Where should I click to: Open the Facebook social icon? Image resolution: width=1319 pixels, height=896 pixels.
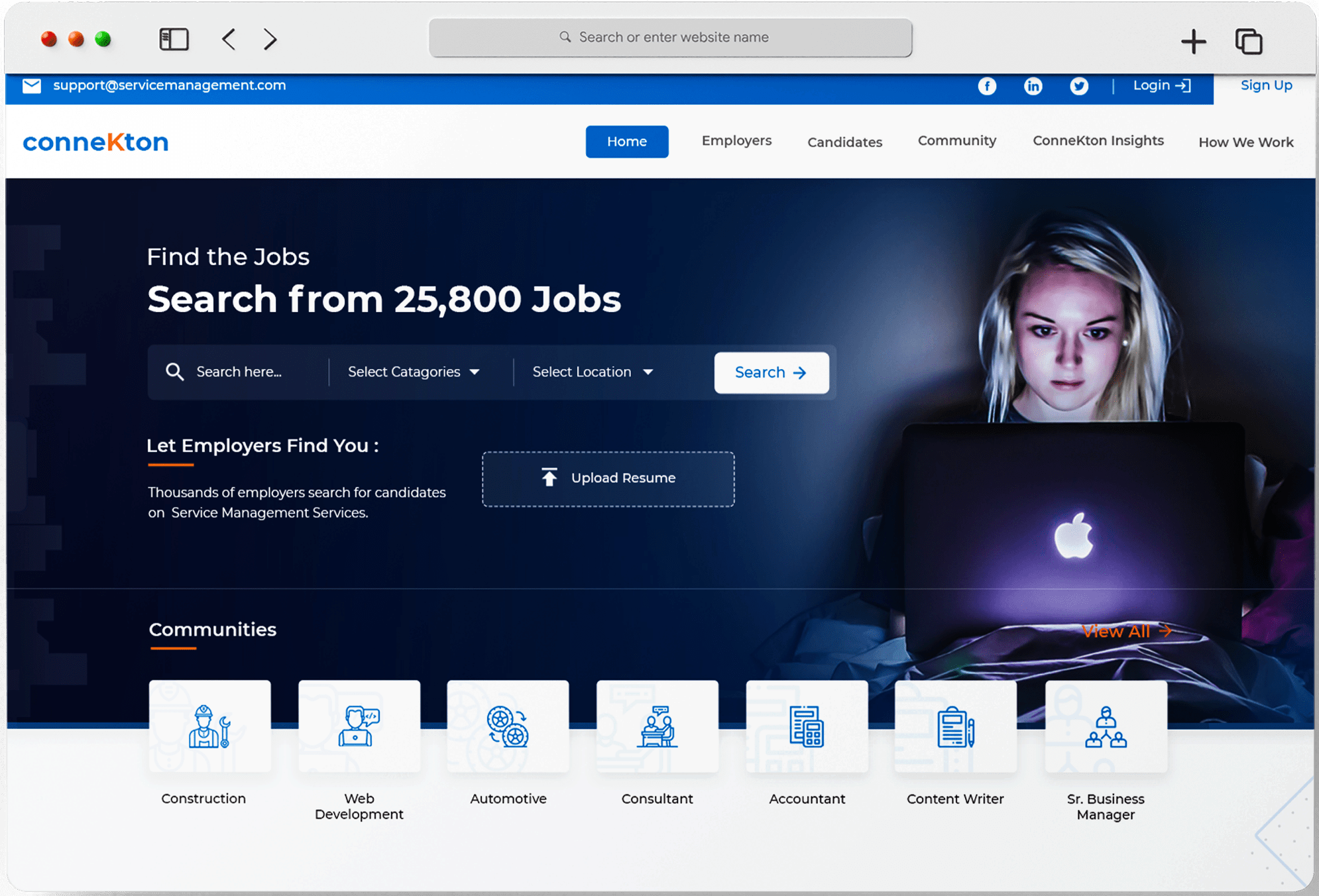987,86
